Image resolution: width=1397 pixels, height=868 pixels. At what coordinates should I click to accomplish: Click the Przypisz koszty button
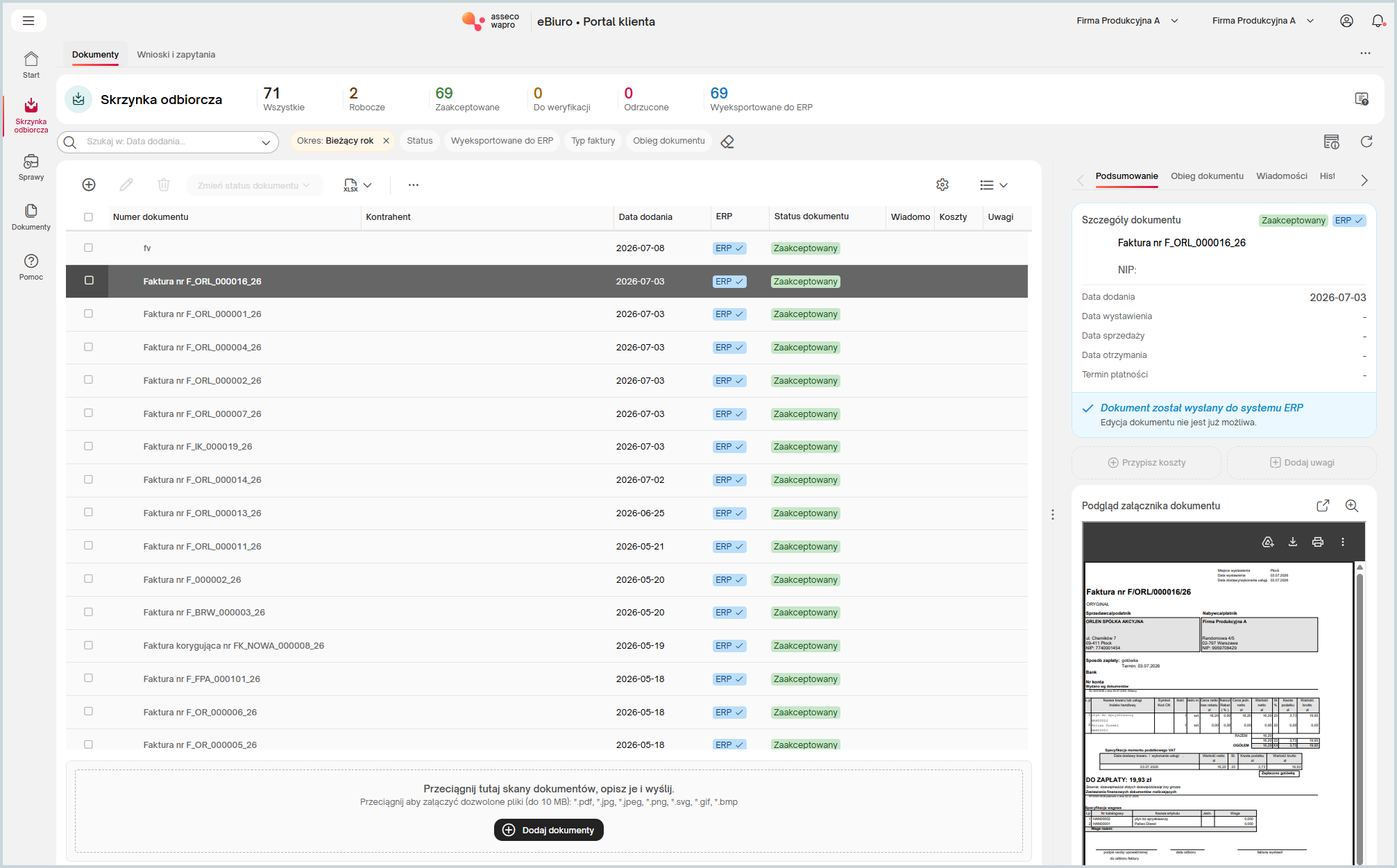click(1146, 463)
